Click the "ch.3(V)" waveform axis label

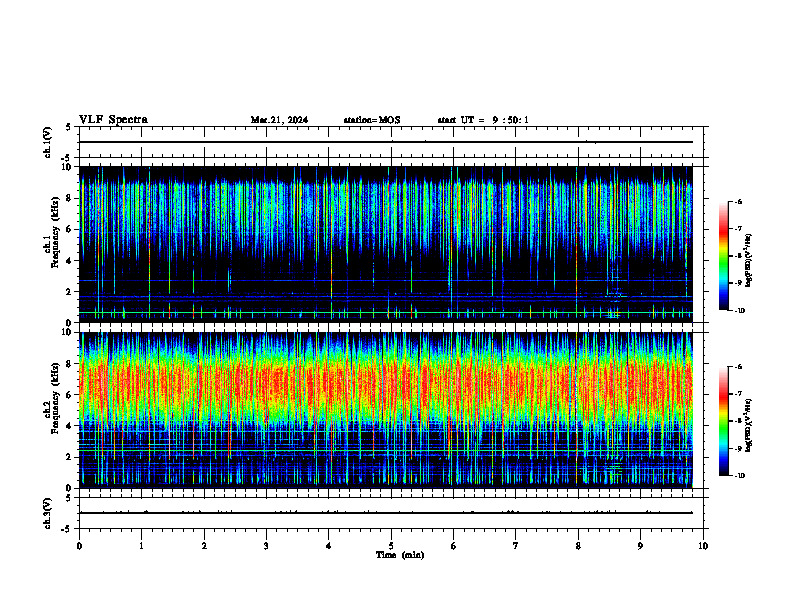coord(47,513)
